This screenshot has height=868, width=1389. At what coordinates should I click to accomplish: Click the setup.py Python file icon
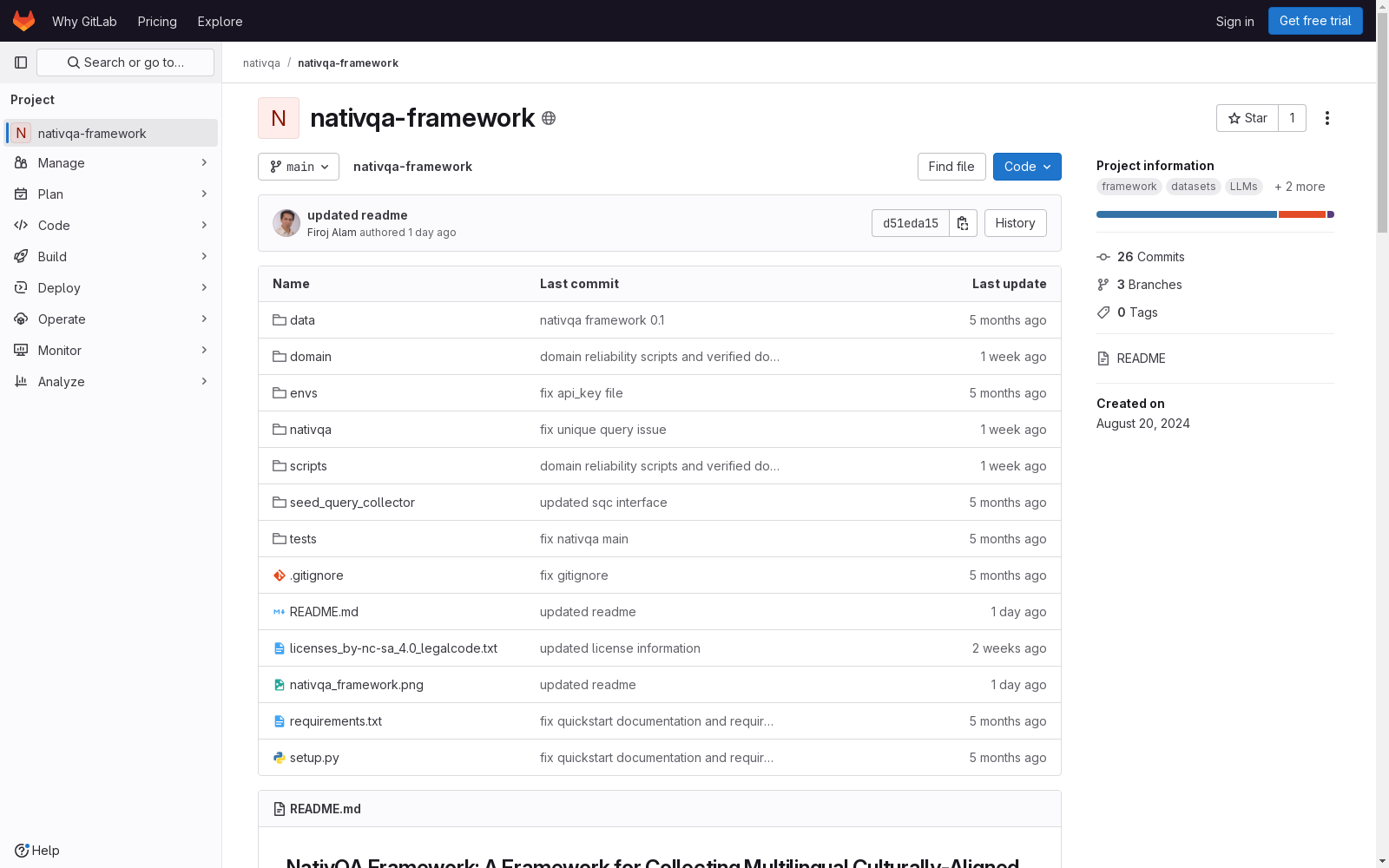click(280, 758)
